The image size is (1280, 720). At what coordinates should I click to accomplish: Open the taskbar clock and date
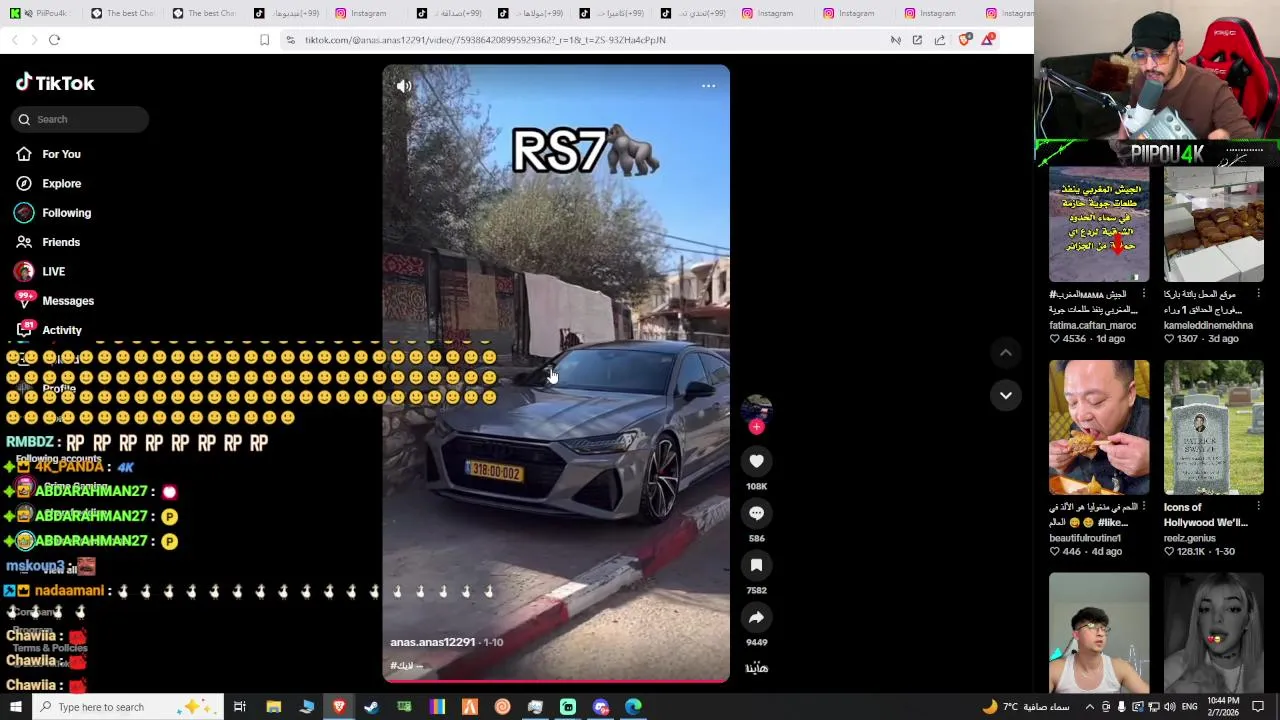coord(1224,707)
